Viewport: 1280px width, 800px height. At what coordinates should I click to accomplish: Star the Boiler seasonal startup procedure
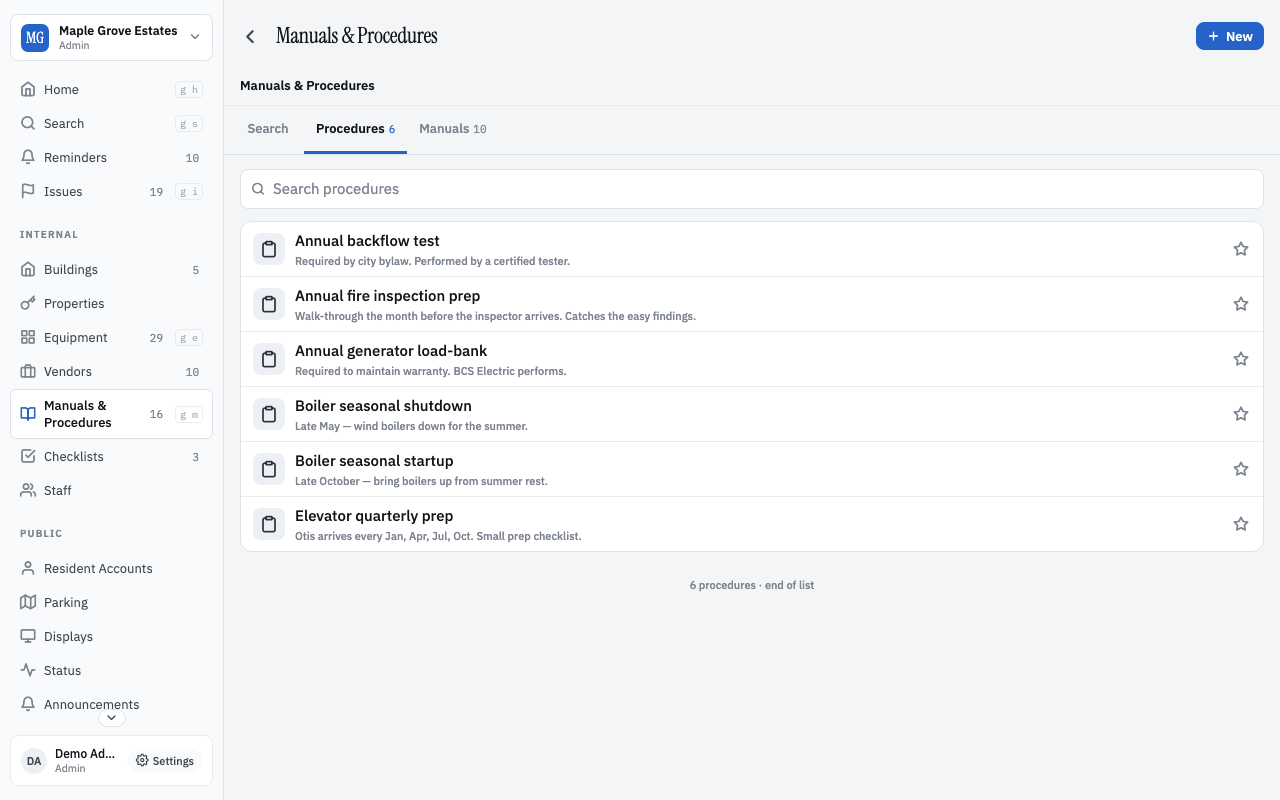(x=1241, y=469)
